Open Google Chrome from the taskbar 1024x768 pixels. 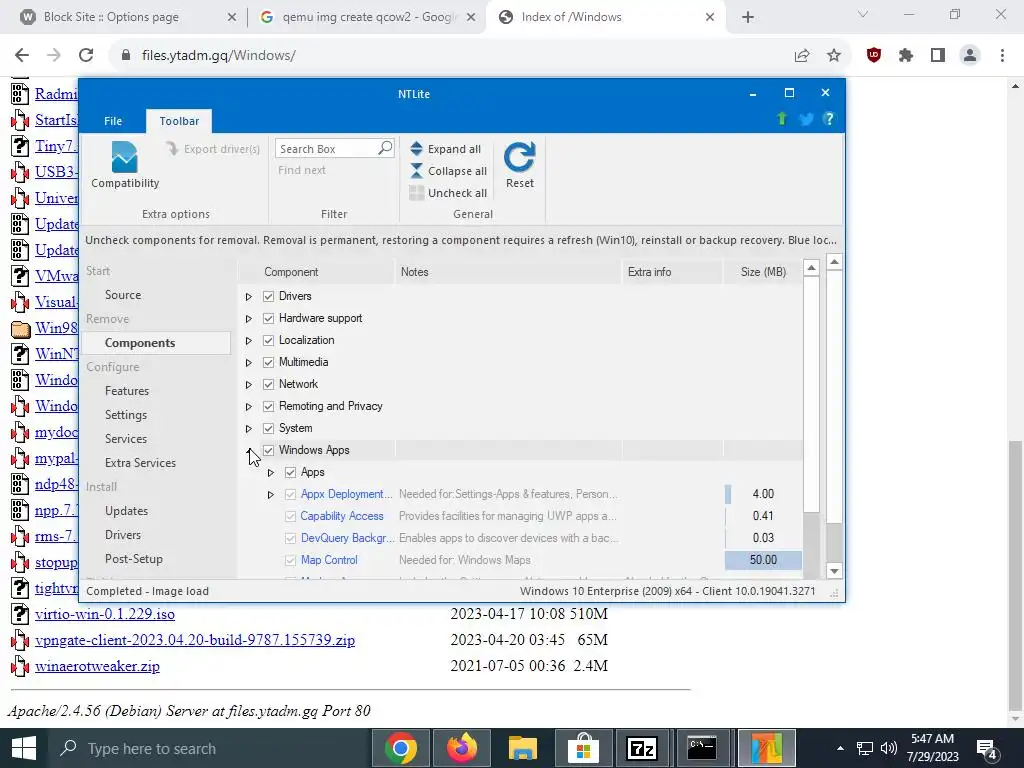coord(401,748)
